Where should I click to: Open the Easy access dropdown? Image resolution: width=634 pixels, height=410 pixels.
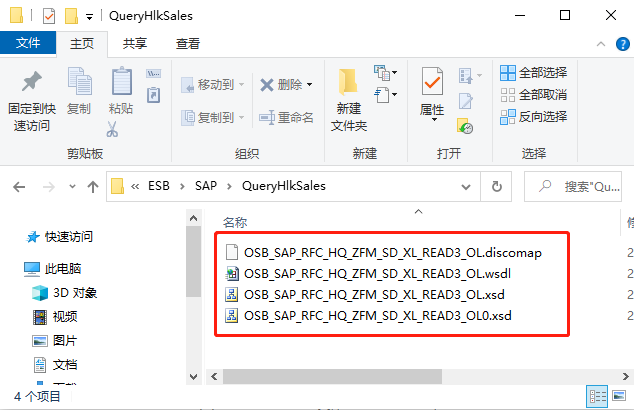click(x=385, y=95)
